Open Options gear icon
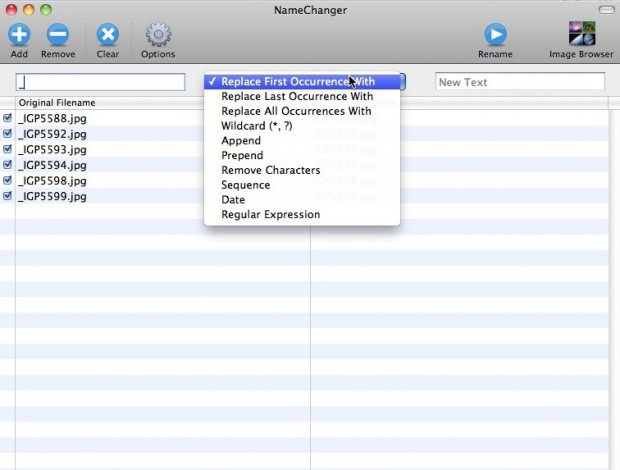This screenshot has width=620, height=470. pyautogui.click(x=158, y=35)
